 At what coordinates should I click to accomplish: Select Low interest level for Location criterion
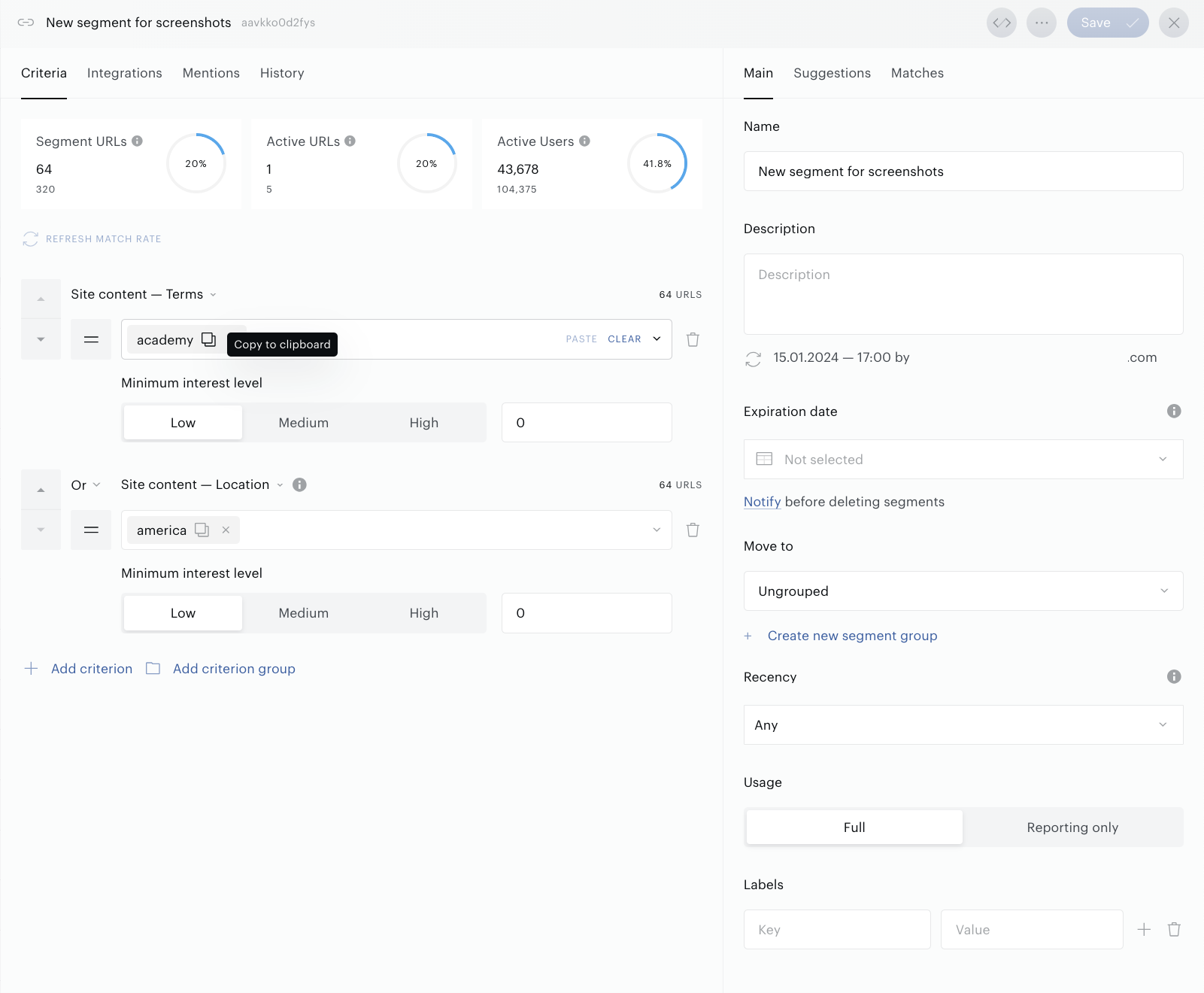tap(183, 613)
